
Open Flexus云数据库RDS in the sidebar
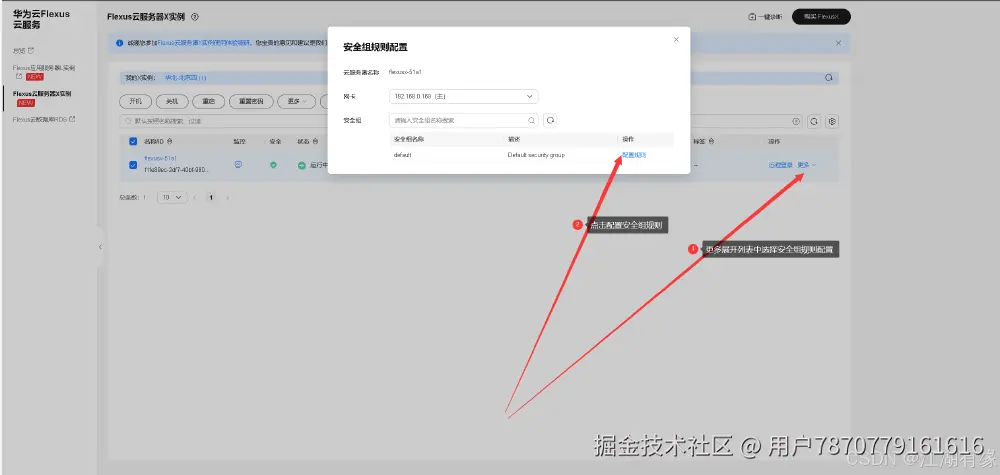pyautogui.click(x=40, y=119)
